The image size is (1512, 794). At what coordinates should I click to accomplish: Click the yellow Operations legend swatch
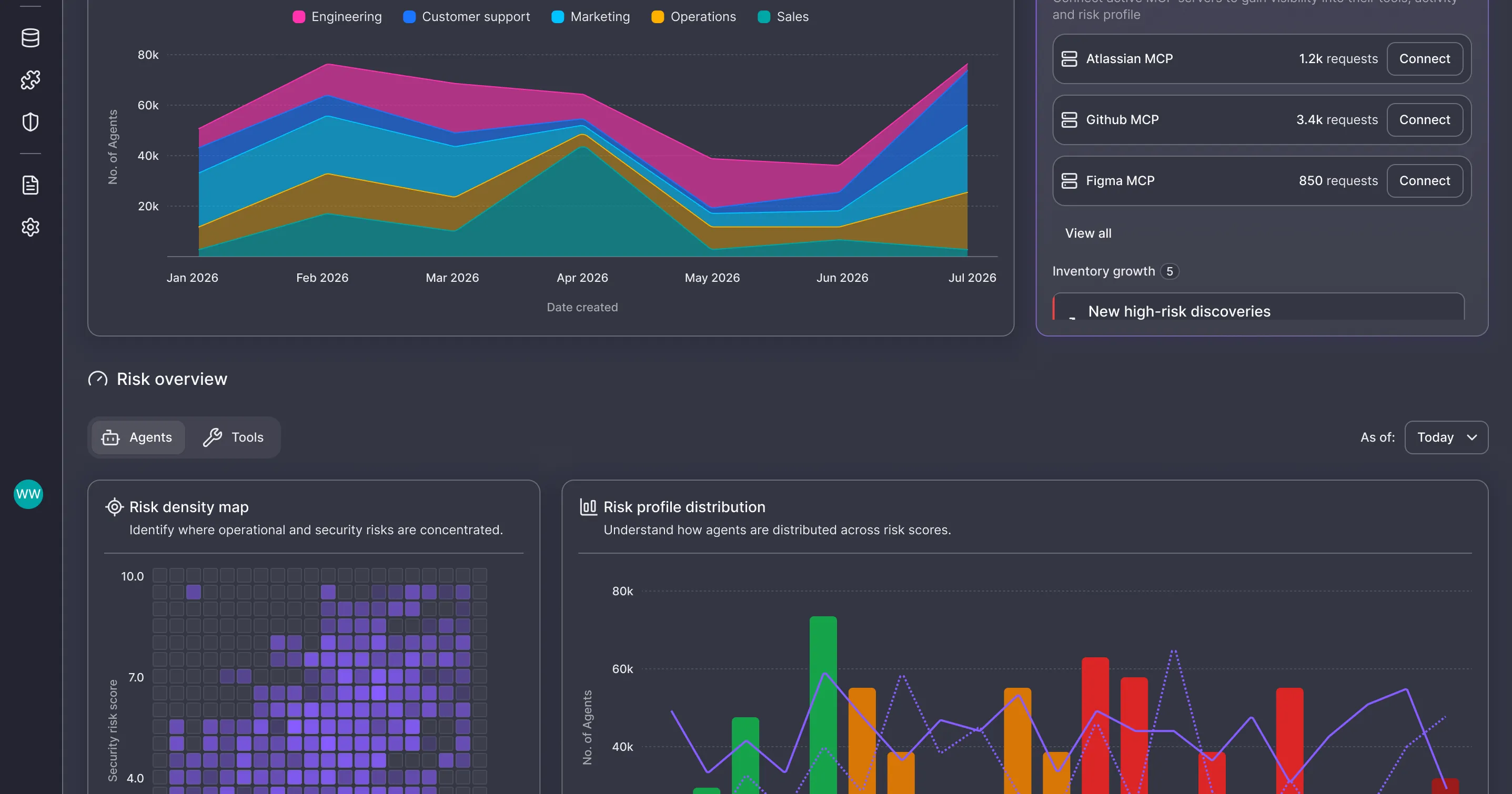(658, 16)
